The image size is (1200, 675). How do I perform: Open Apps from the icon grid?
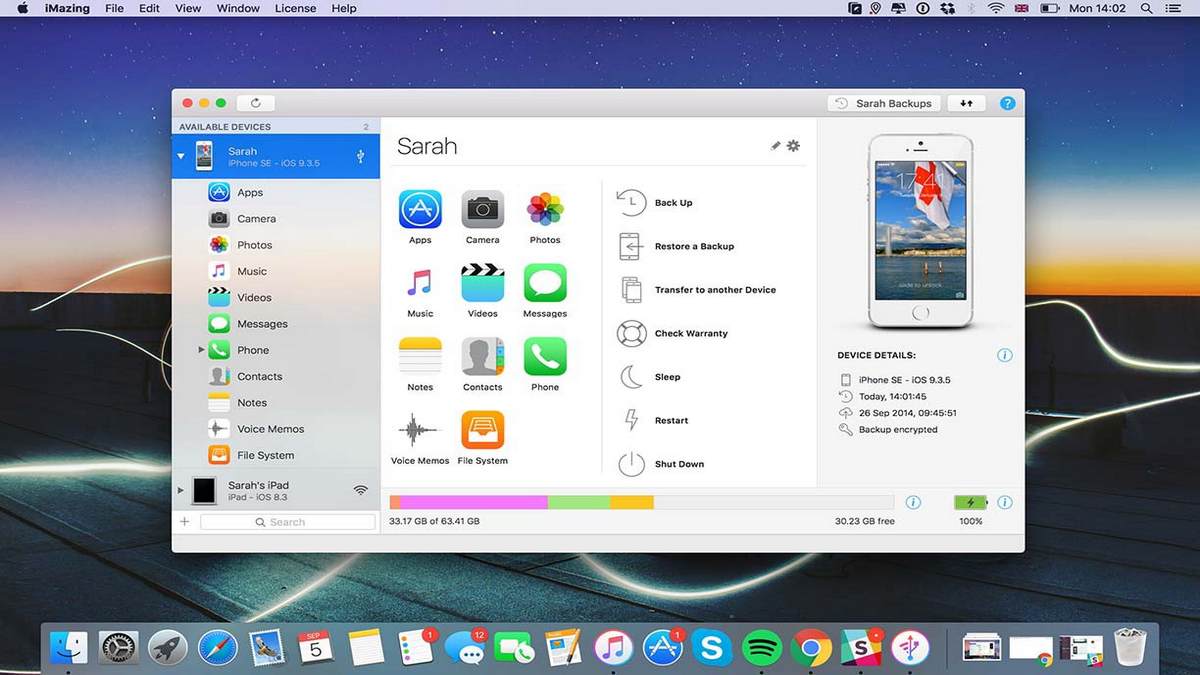point(420,210)
